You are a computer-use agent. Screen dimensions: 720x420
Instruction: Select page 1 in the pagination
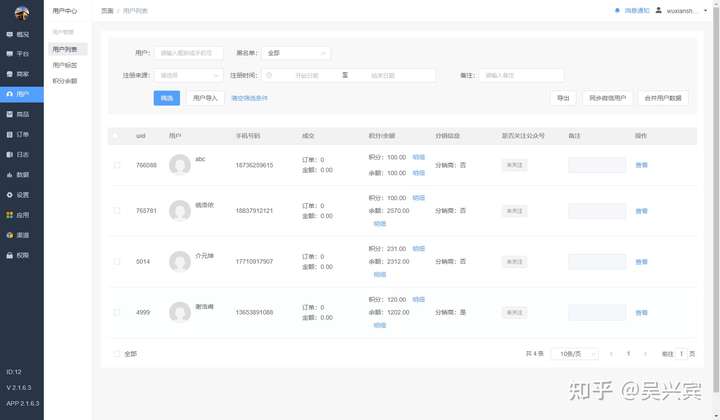628,354
